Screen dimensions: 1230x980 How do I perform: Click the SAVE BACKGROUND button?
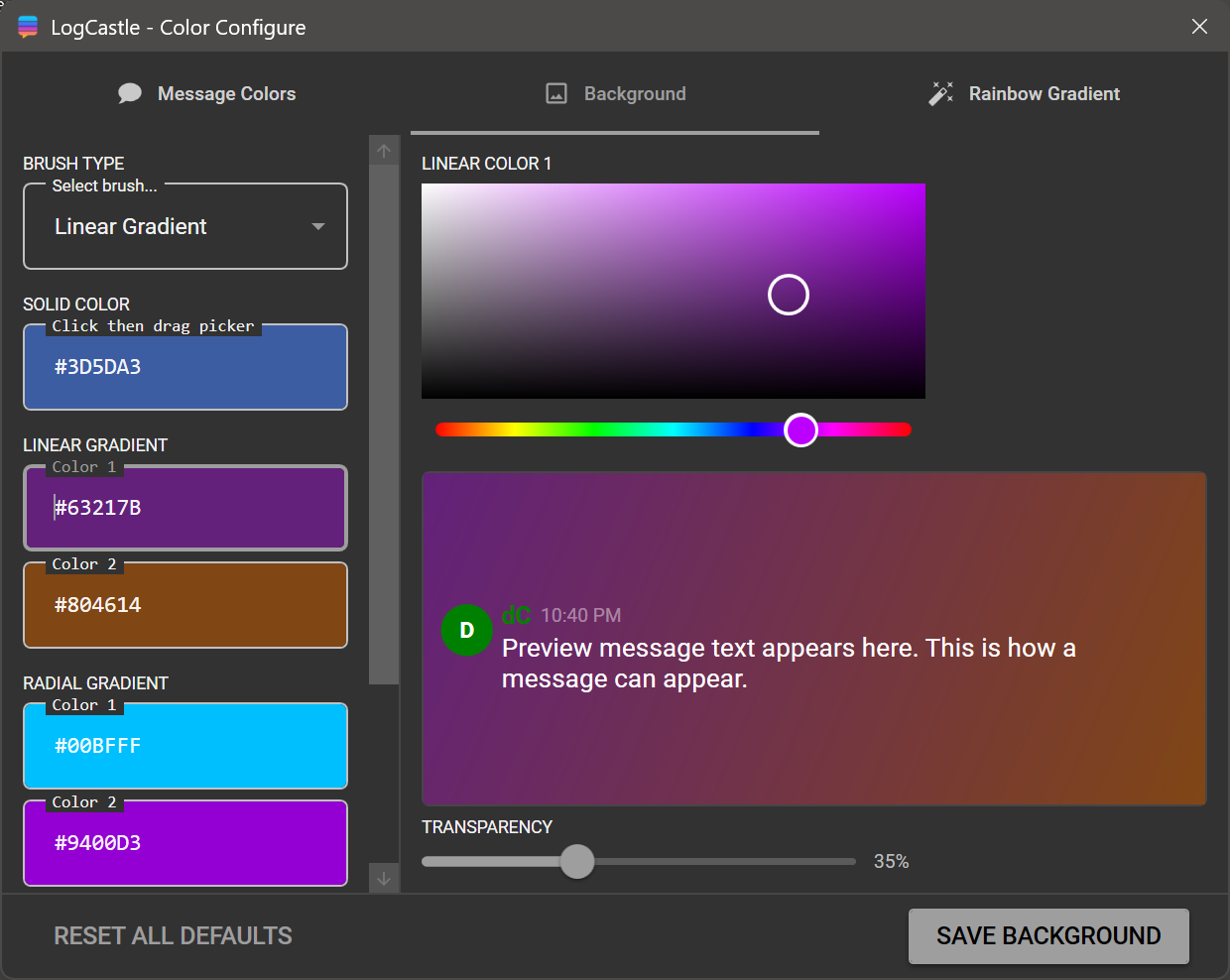click(1048, 935)
